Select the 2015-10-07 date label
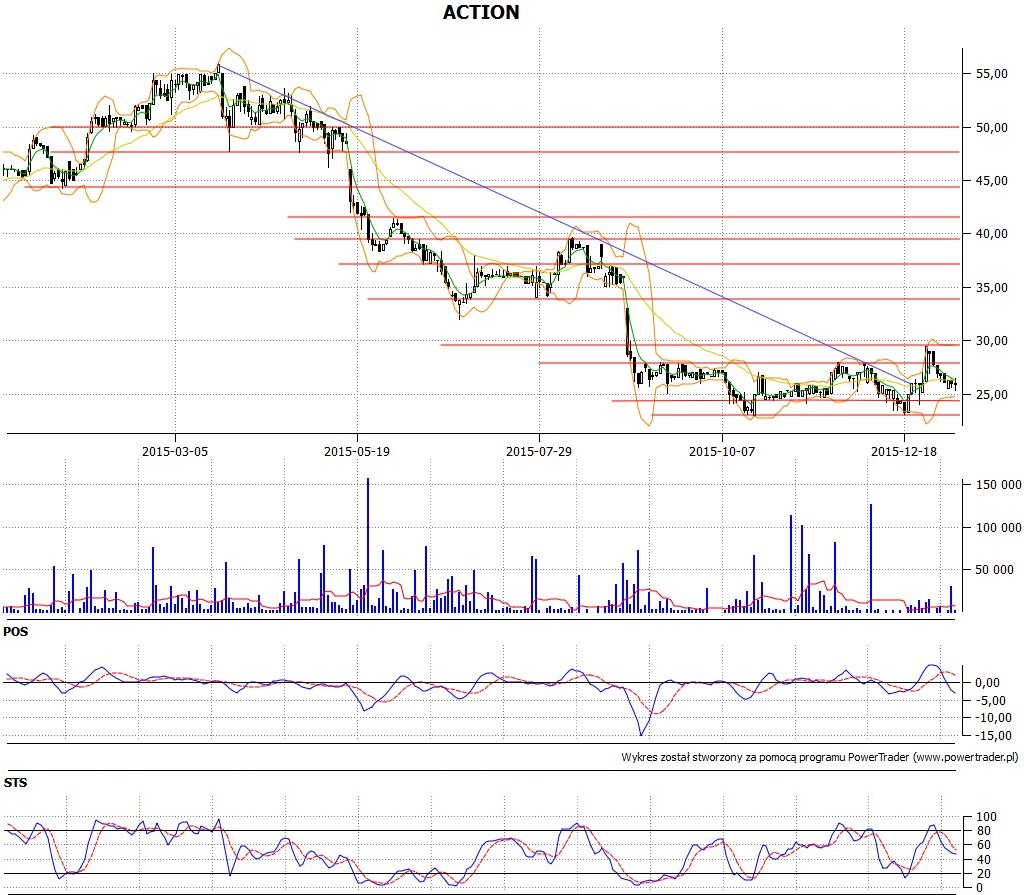The image size is (1024, 895). [x=722, y=451]
